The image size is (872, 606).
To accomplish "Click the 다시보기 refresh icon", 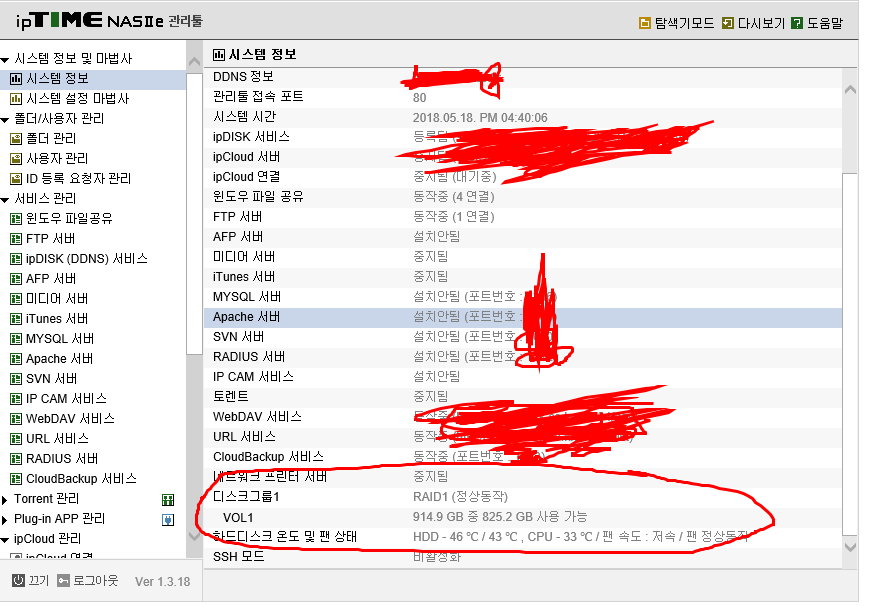I will (727, 23).
